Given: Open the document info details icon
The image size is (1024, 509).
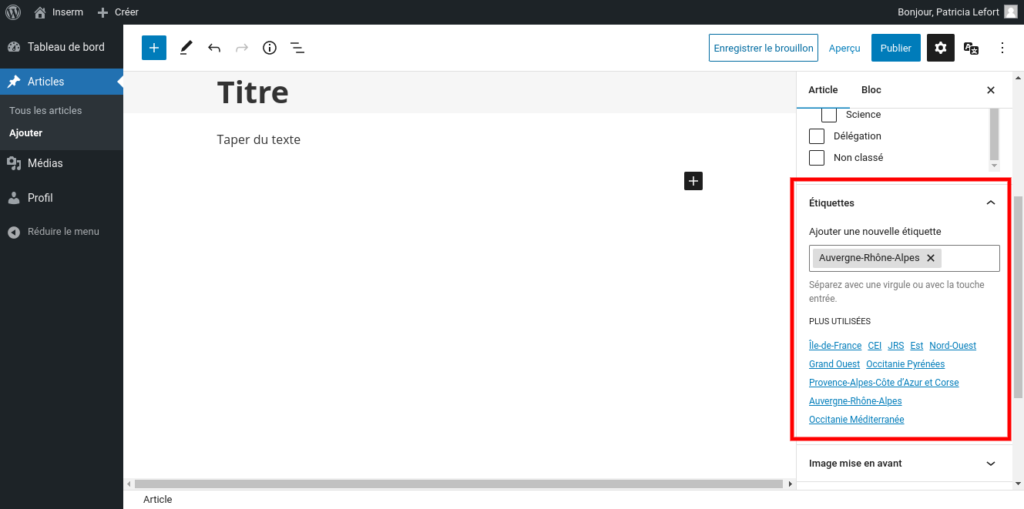Looking at the screenshot, I should coord(269,48).
